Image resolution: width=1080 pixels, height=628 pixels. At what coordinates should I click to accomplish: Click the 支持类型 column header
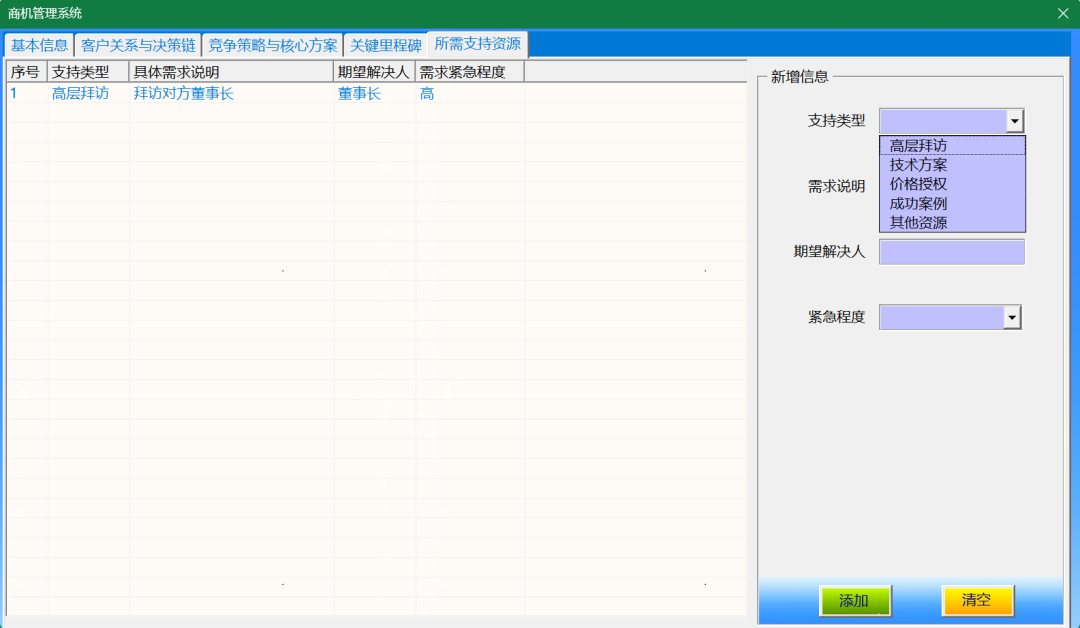88,72
